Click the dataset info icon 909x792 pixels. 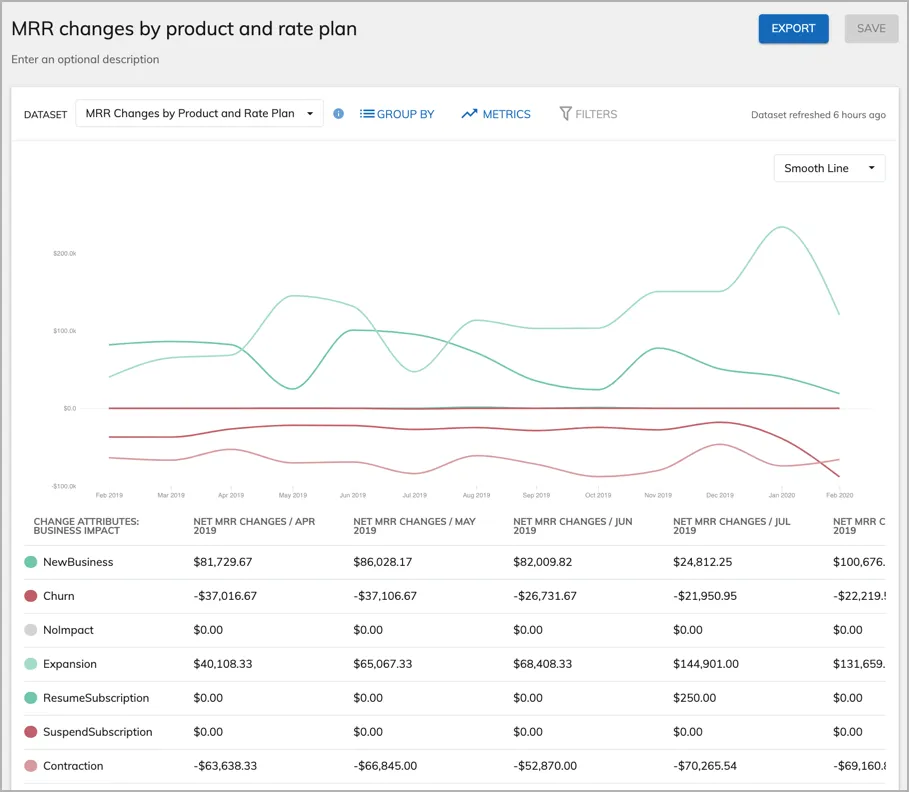point(339,114)
